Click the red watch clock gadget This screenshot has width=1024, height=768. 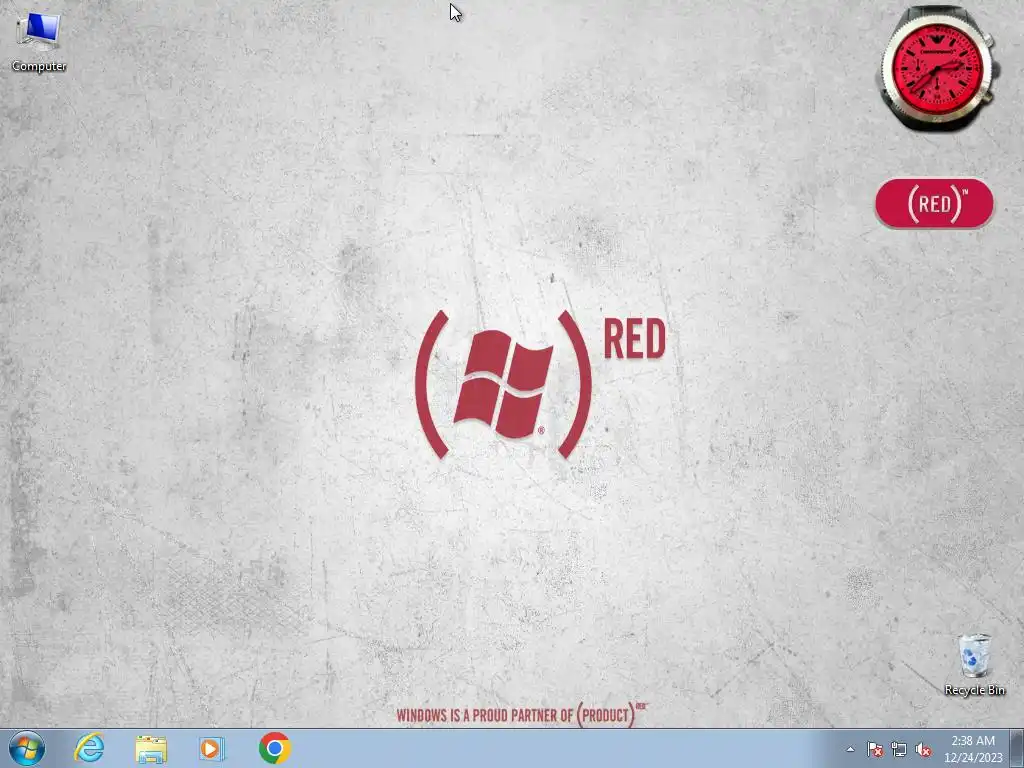[x=938, y=67]
